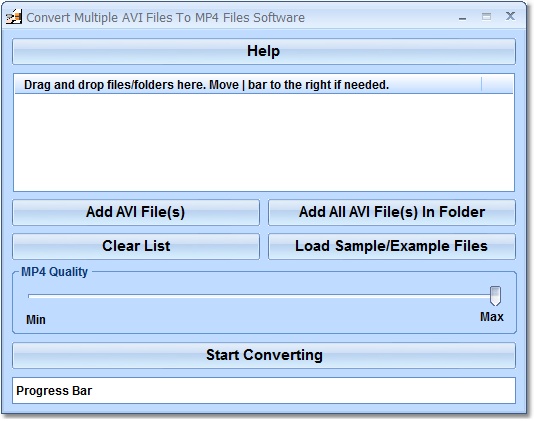Screen dimensions: 534x421
Task: Clear List of added files
Action: coord(136,246)
